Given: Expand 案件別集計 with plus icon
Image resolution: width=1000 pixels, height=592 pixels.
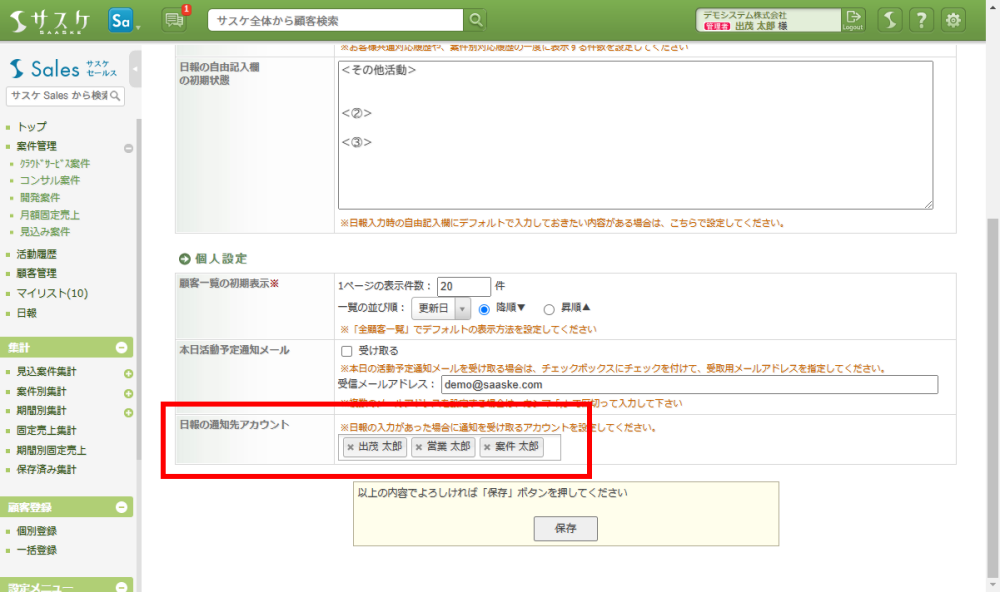Looking at the screenshot, I should click(x=128, y=394).
